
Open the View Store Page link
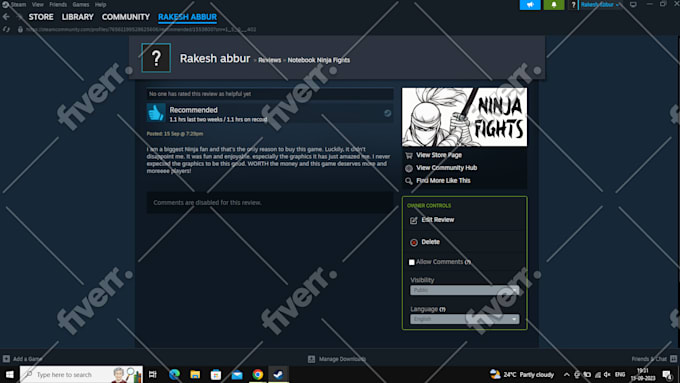(439, 155)
